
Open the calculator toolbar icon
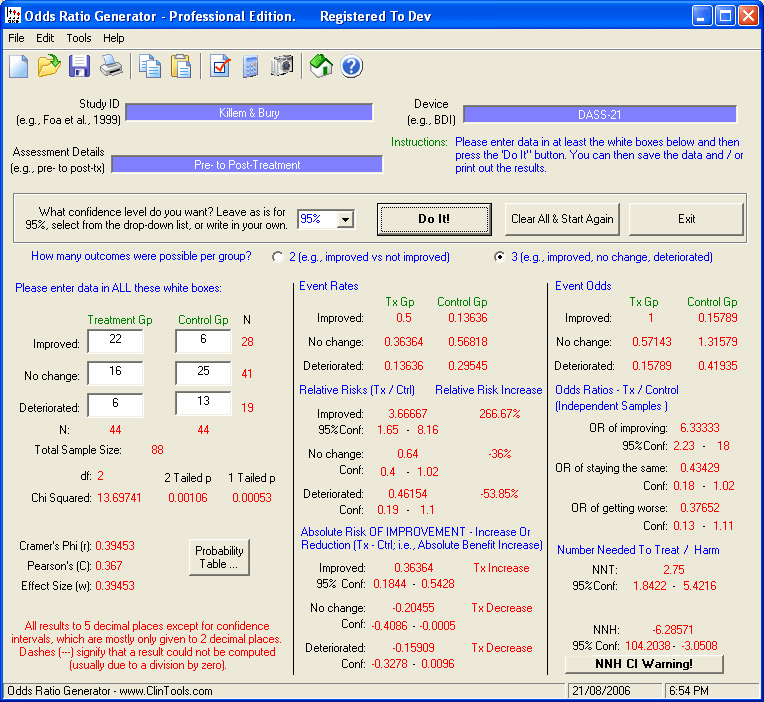[x=251, y=67]
